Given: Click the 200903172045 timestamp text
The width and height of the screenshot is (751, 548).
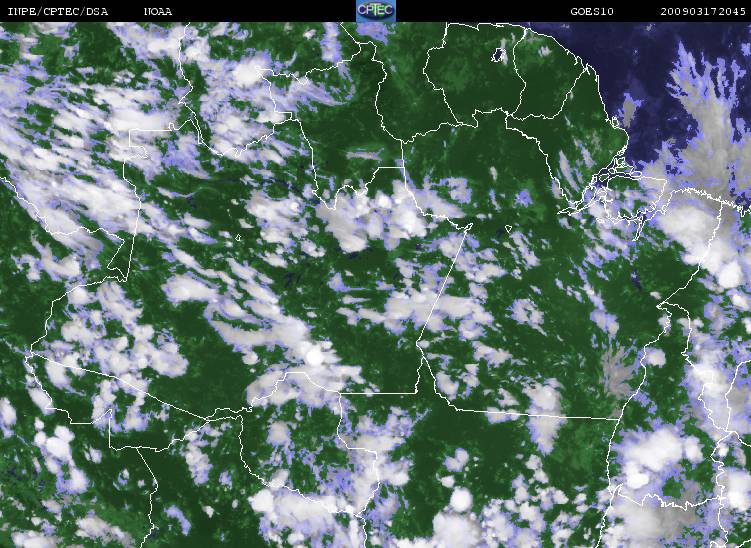Looking at the screenshot, I should 703,11.
